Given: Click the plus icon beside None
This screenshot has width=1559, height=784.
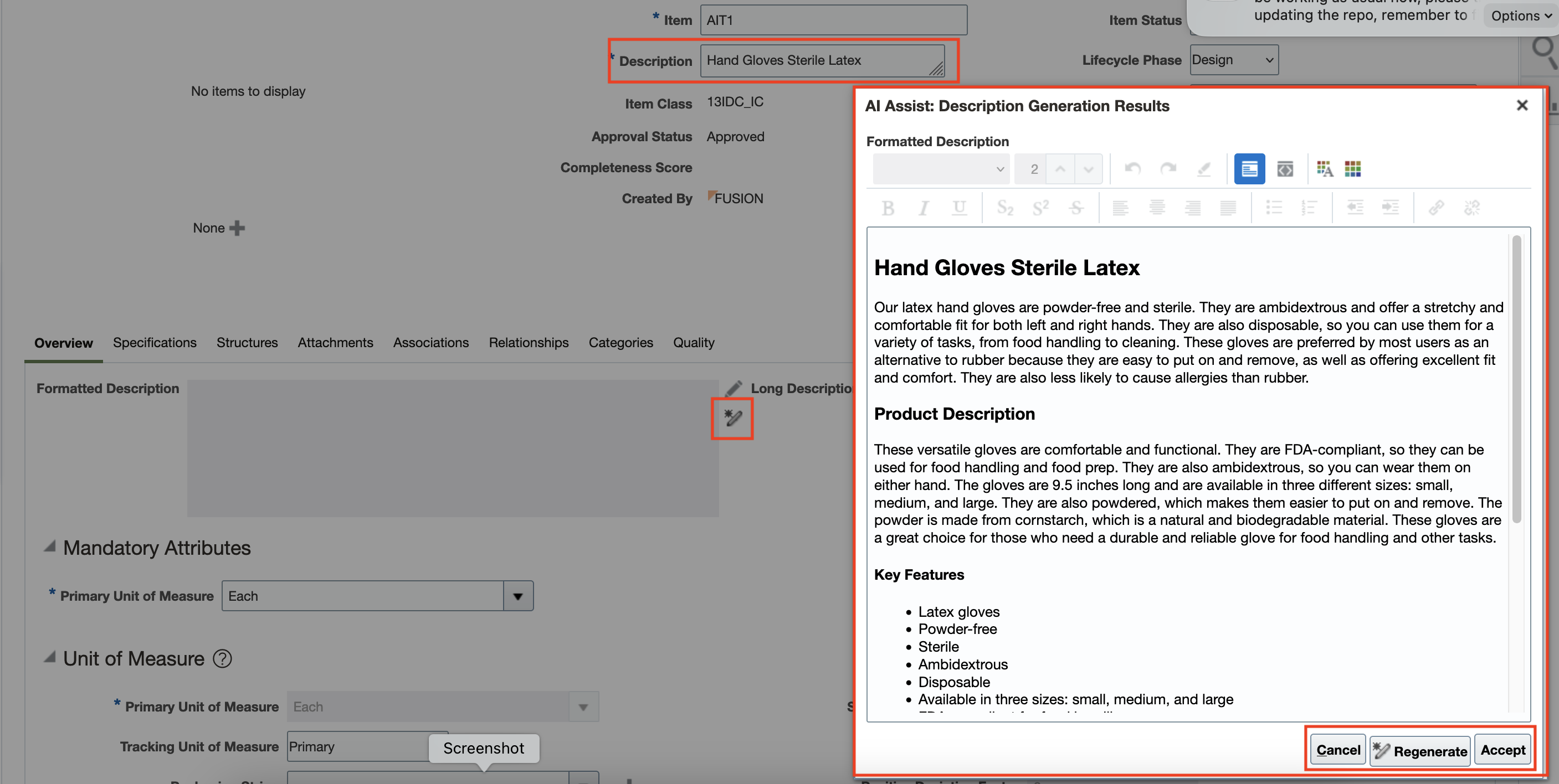Looking at the screenshot, I should point(237,228).
